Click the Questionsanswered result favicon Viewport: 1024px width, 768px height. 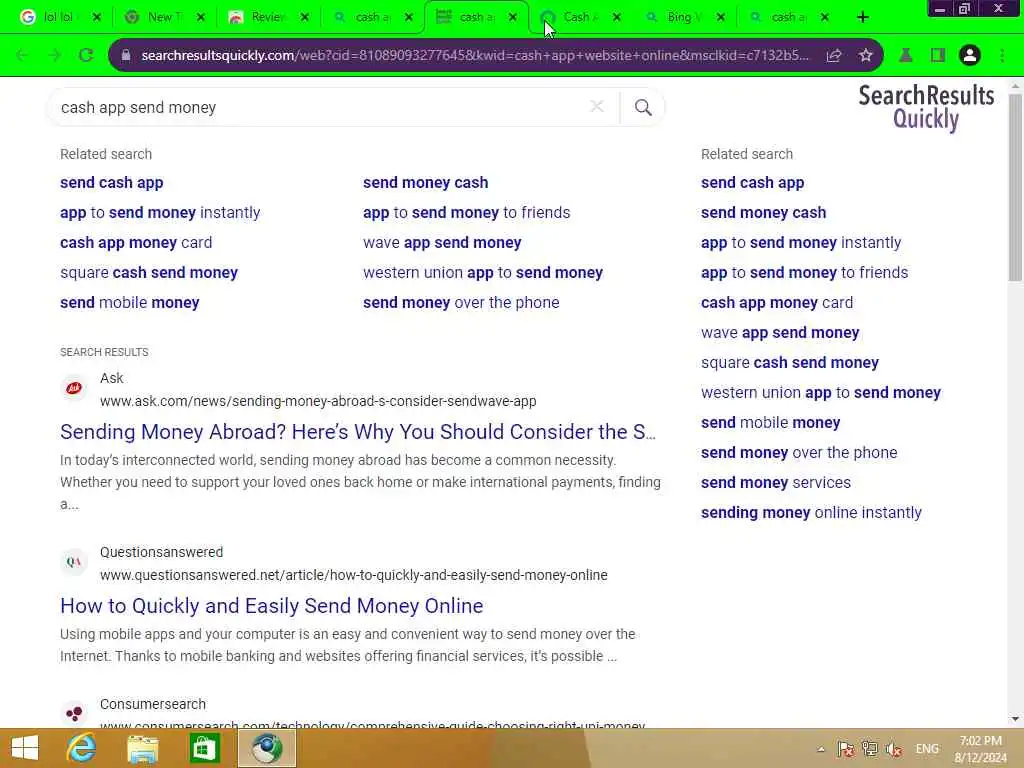(x=74, y=562)
